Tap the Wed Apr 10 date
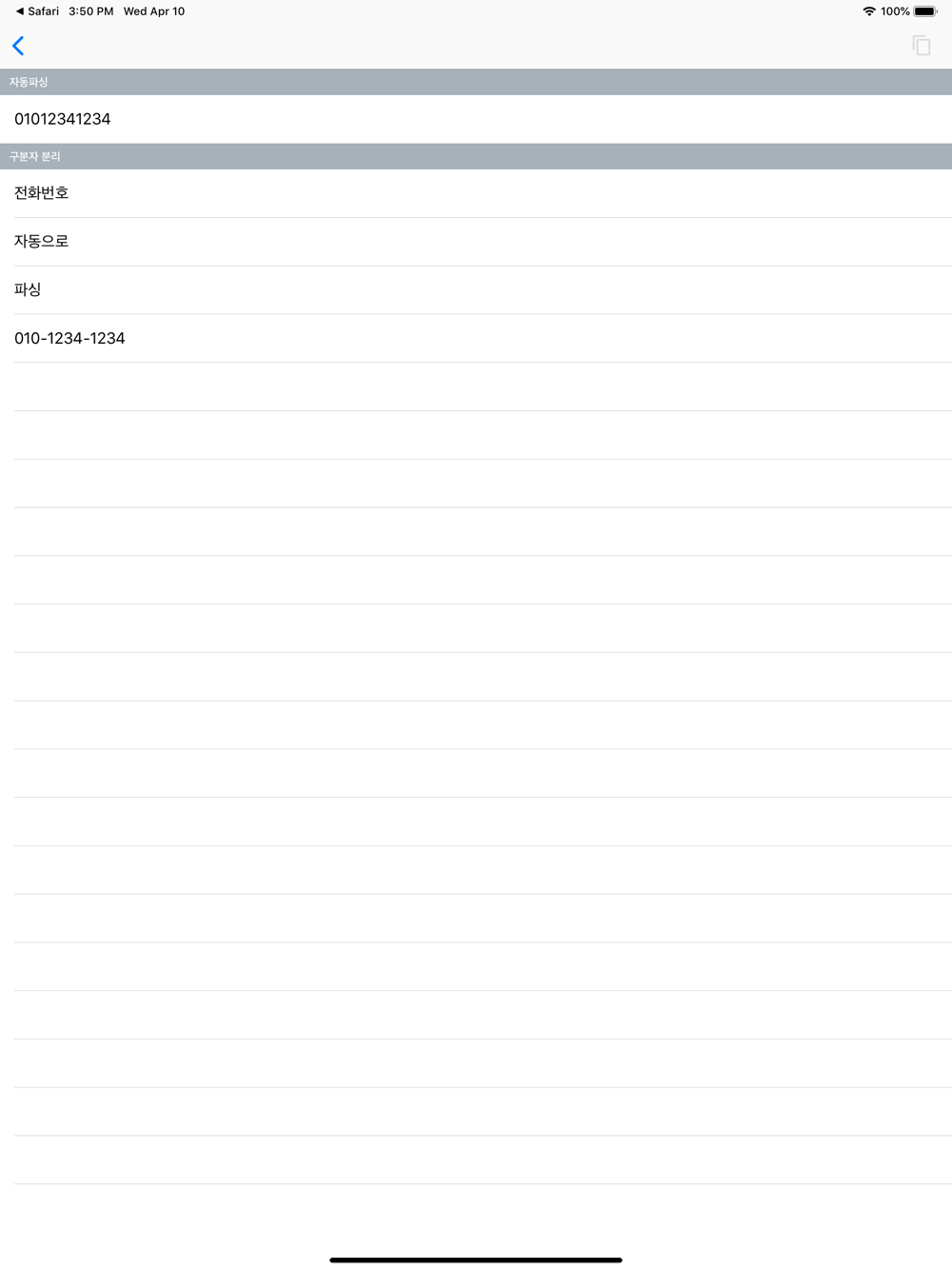 coord(154,11)
